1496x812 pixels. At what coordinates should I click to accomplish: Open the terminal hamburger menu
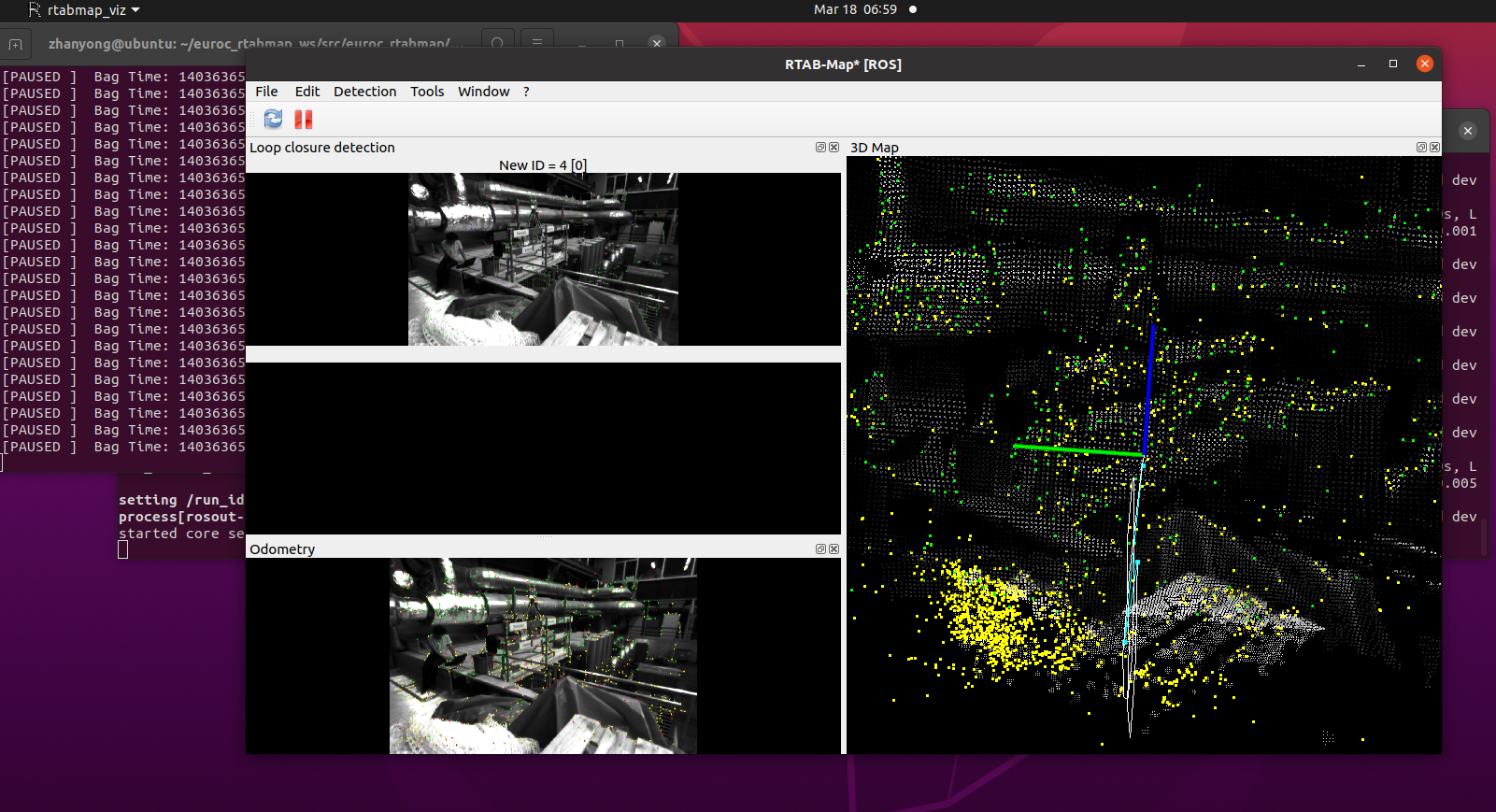[x=537, y=42]
